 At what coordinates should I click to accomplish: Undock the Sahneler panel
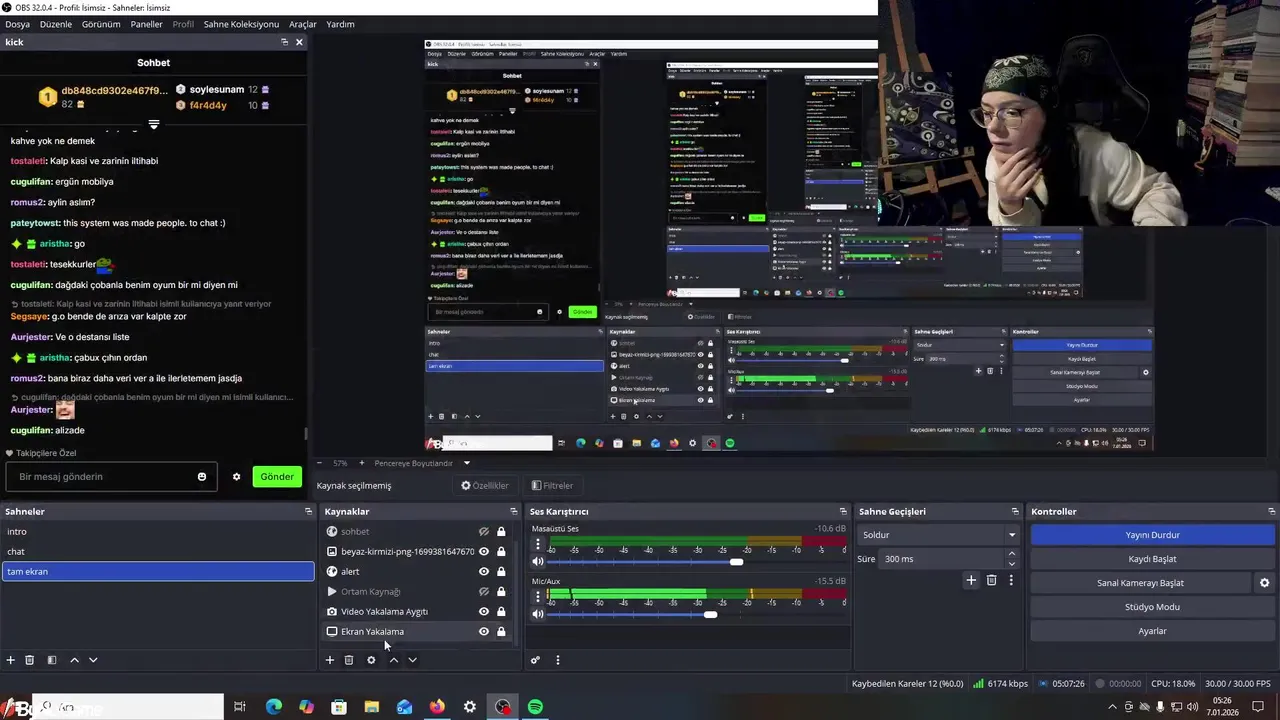pyautogui.click(x=308, y=511)
